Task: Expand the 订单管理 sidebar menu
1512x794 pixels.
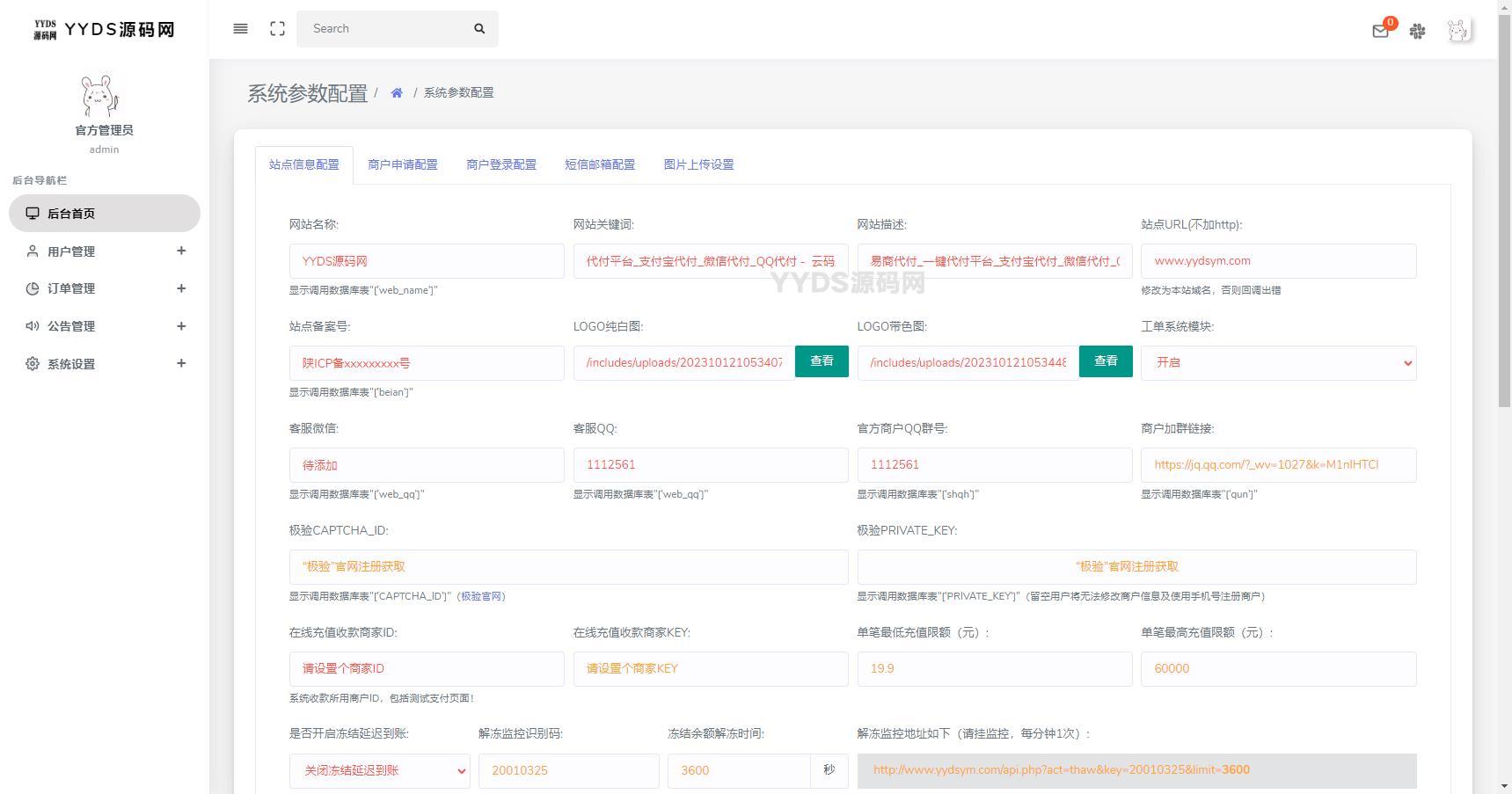Action: [x=104, y=288]
